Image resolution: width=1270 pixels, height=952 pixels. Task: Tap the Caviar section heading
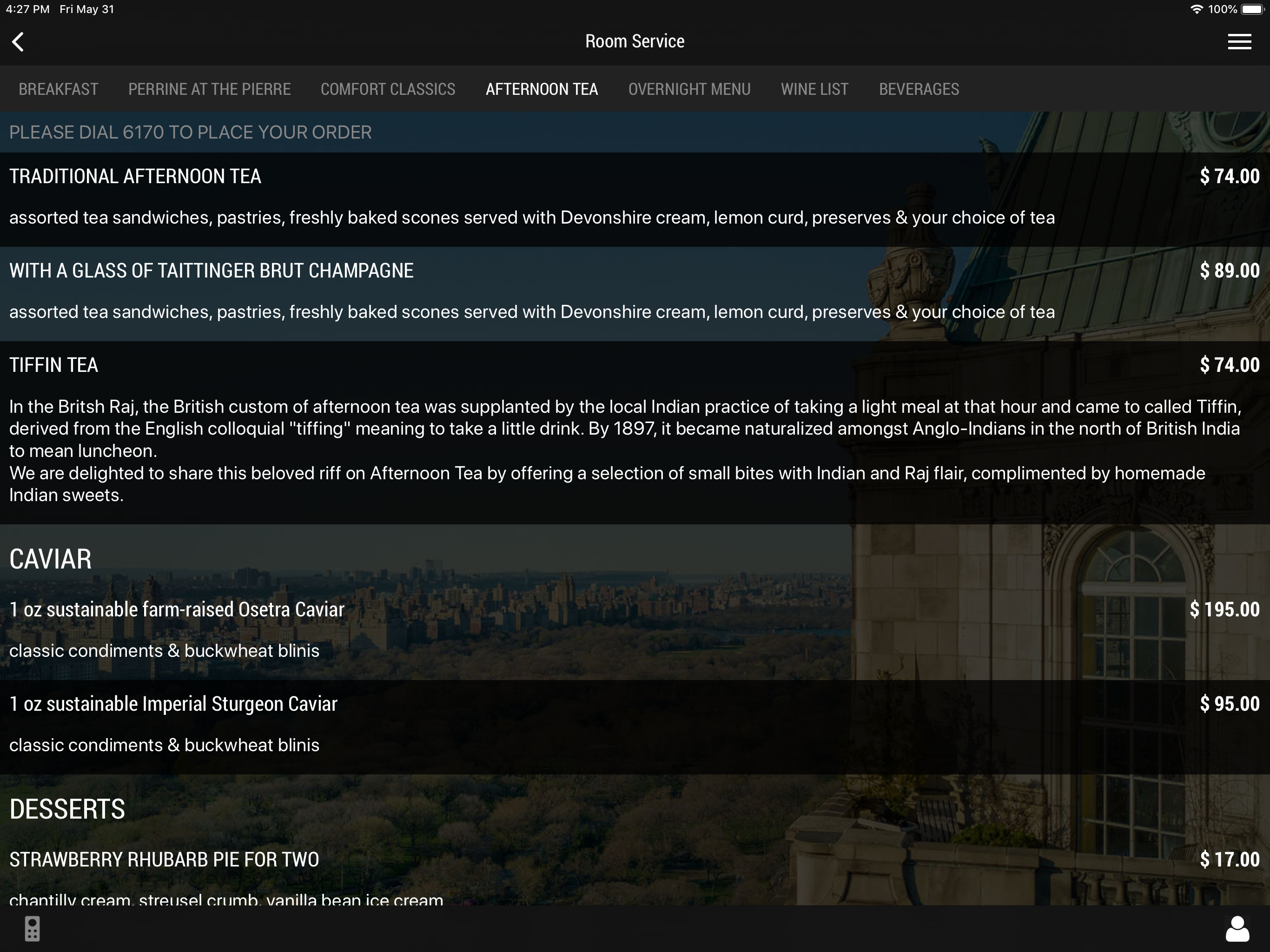coord(51,559)
